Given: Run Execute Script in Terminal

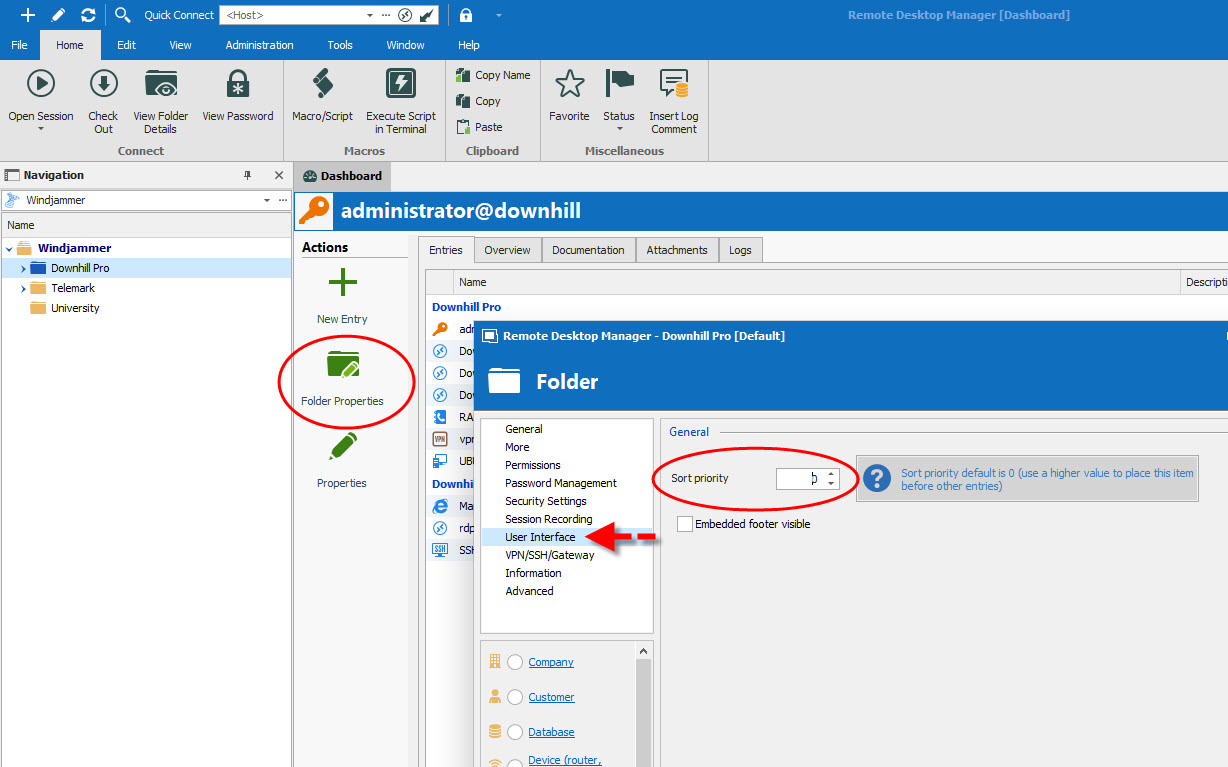Looking at the screenshot, I should click(400, 84).
